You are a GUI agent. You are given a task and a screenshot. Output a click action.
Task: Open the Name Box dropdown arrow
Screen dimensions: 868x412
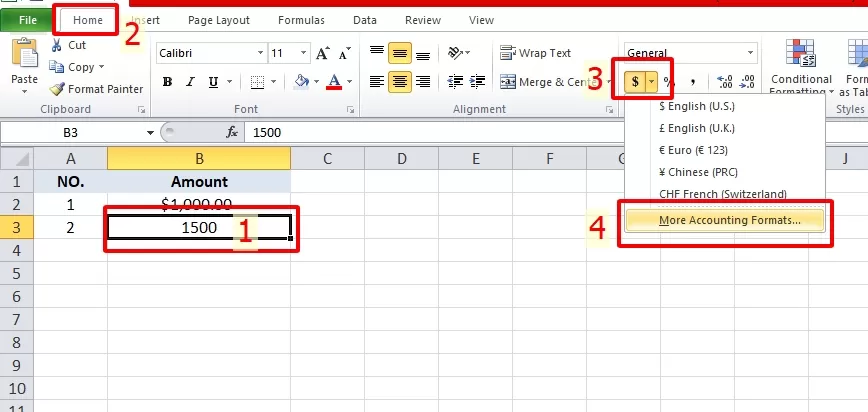coord(150,133)
